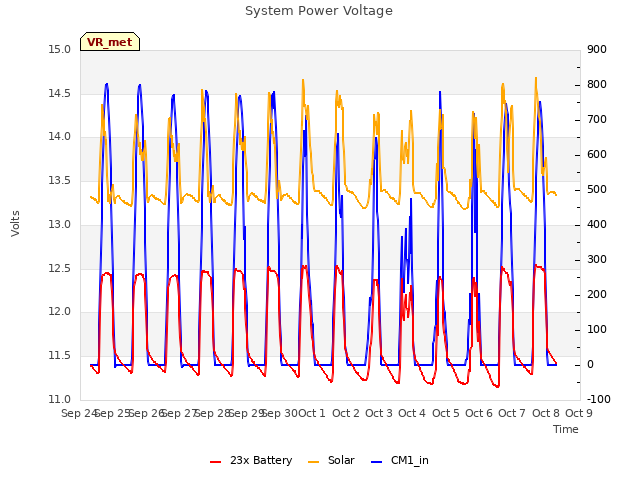640x480 pixels.
Task: Click the Oct 1 x-axis tick label
Action: coord(312,413)
